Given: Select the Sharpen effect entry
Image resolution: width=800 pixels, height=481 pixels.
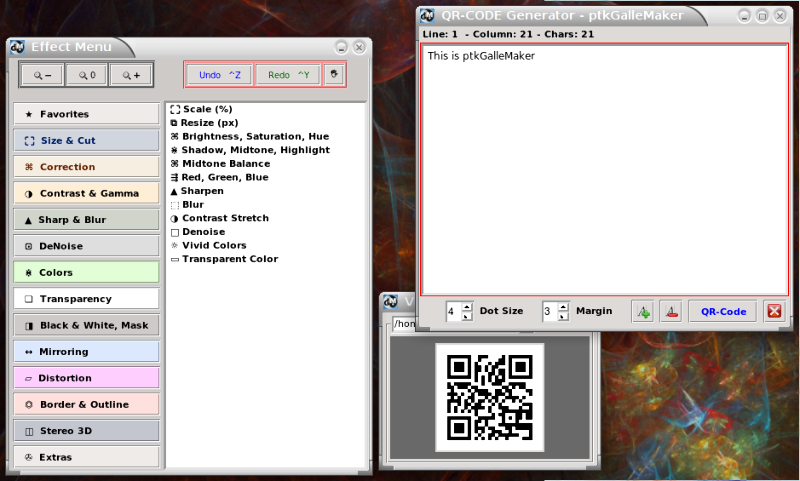Looking at the screenshot, I should coord(197,191).
